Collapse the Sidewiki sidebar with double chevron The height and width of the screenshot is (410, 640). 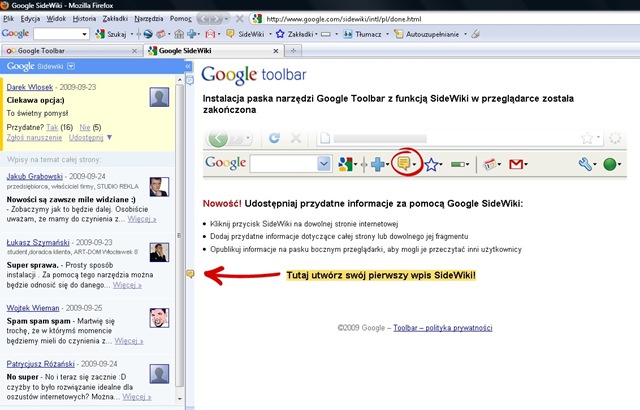[188, 66]
